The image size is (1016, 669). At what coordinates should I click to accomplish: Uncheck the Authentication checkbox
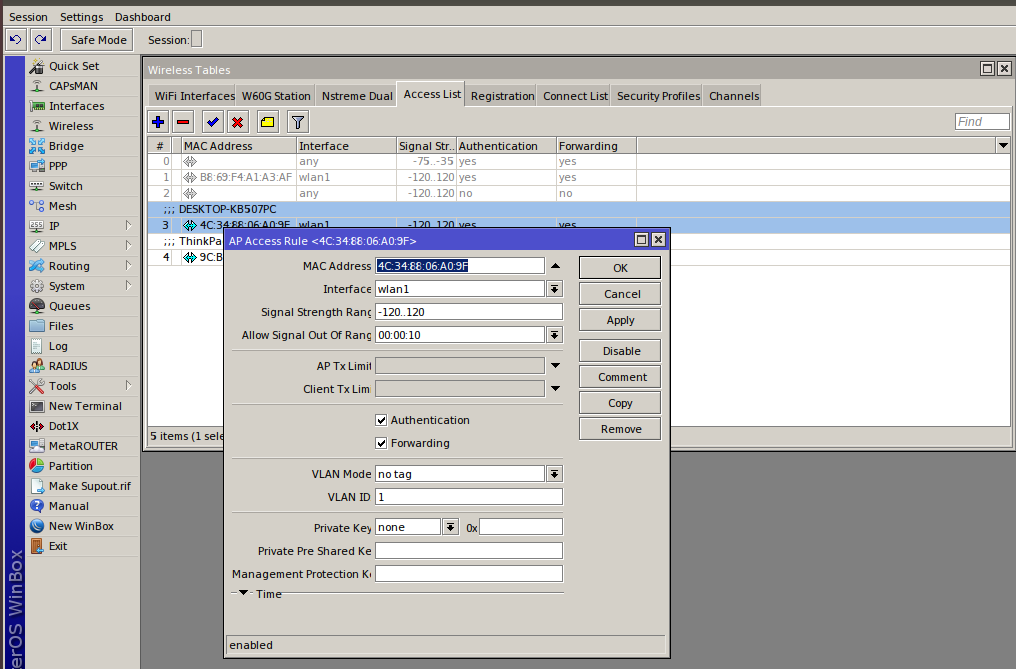click(381, 420)
